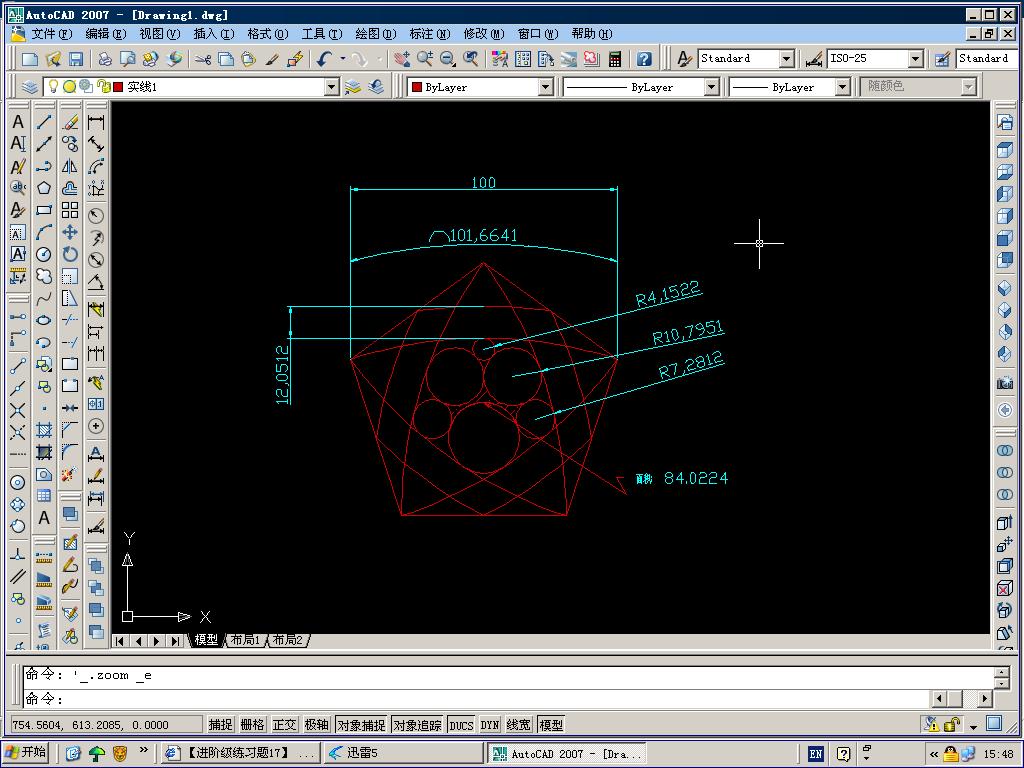Toggle 栅格 grid display

[253, 725]
